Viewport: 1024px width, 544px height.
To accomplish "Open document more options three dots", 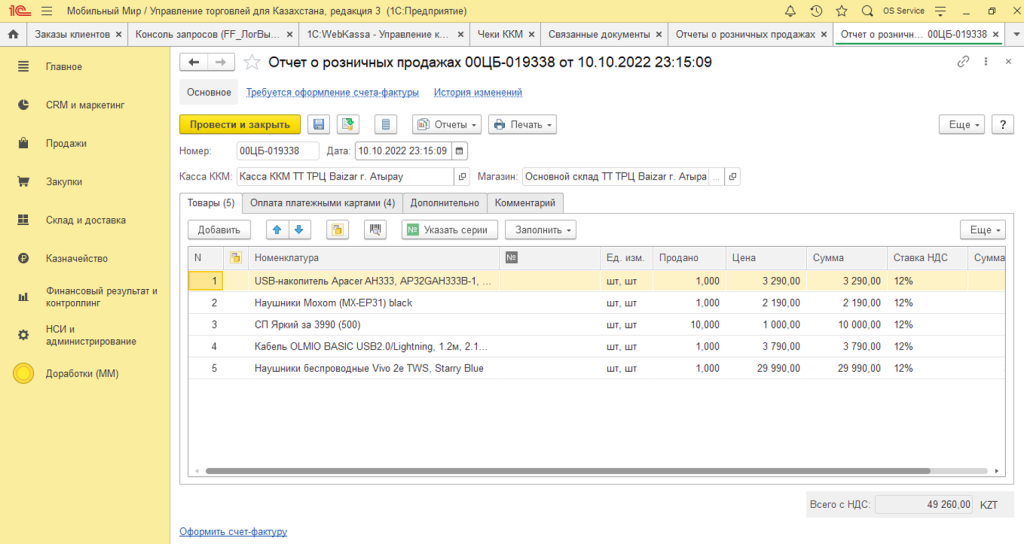I will tap(985, 61).
